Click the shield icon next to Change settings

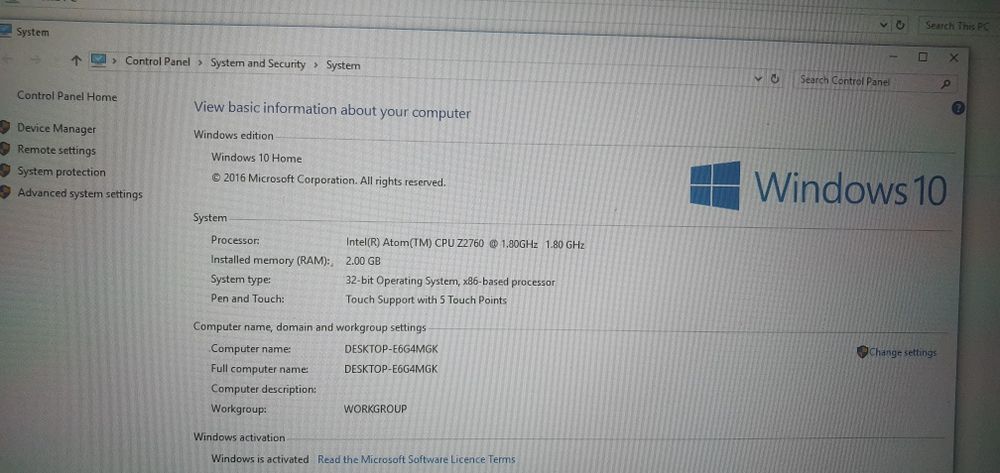pyautogui.click(x=862, y=351)
